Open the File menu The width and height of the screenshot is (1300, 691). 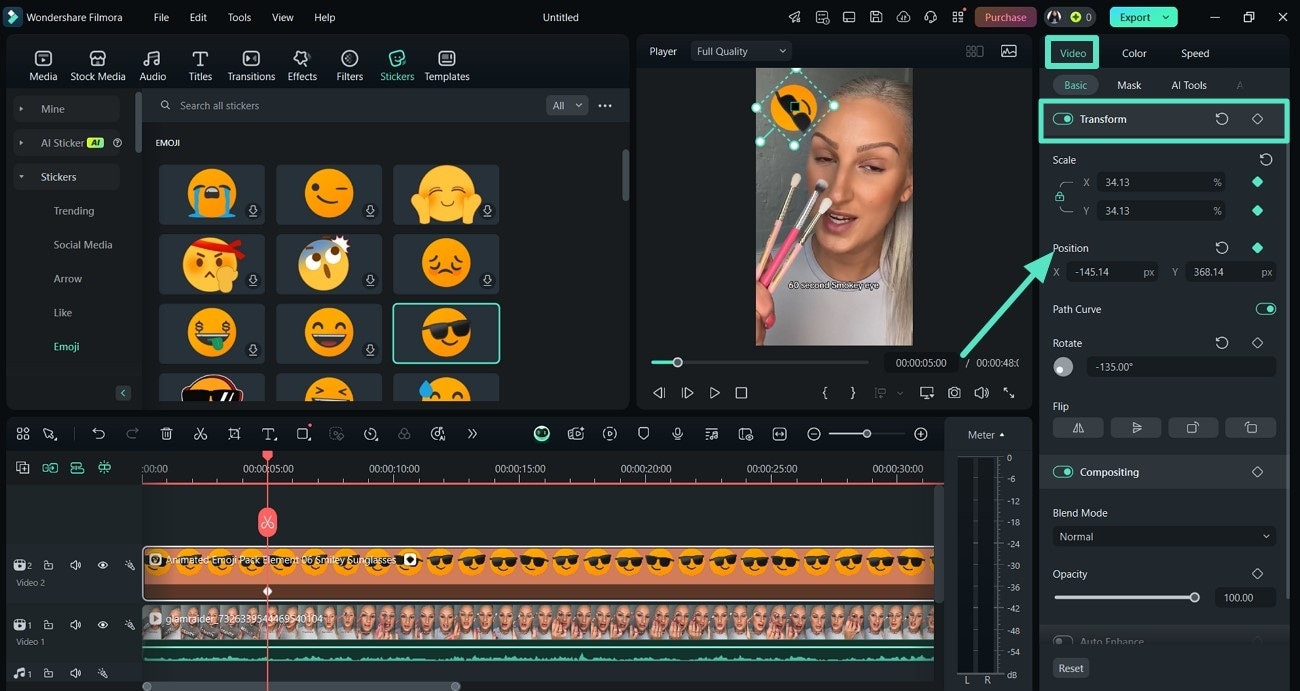tap(161, 17)
